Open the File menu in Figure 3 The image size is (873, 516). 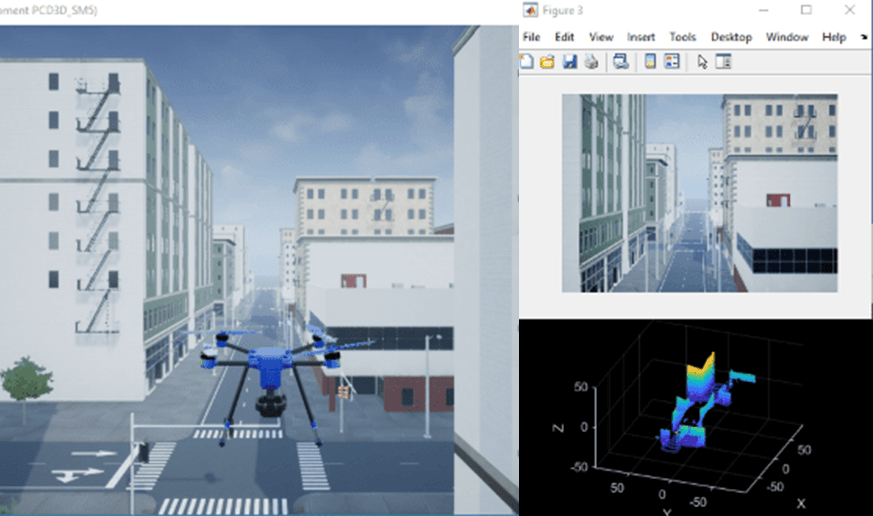pos(531,37)
